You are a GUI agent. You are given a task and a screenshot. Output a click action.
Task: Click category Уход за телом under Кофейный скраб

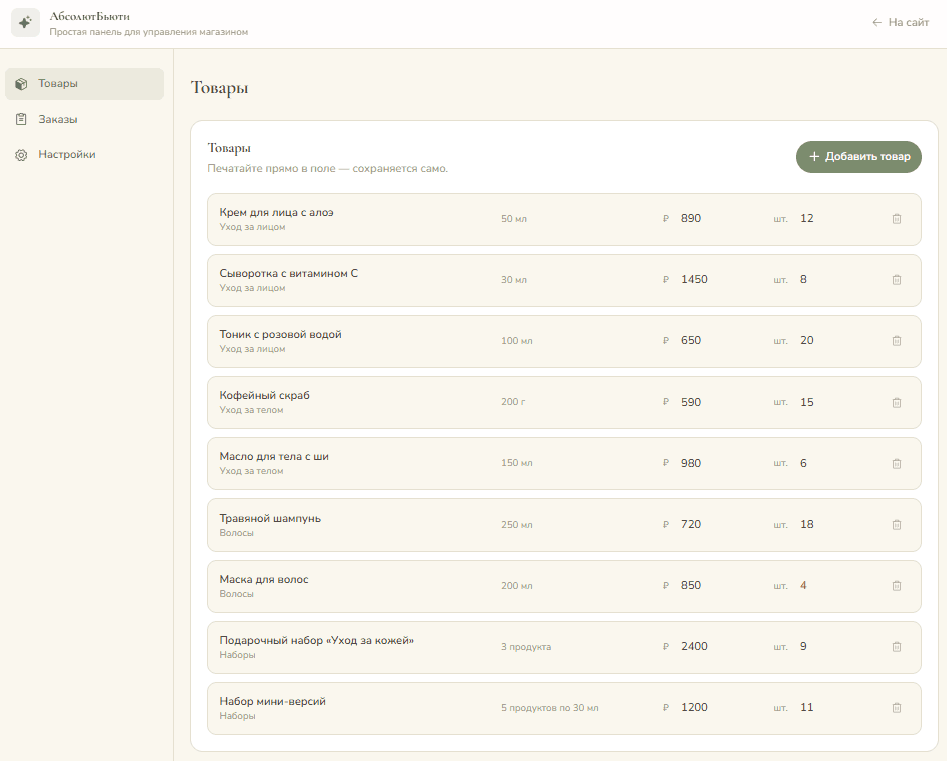click(x=251, y=410)
